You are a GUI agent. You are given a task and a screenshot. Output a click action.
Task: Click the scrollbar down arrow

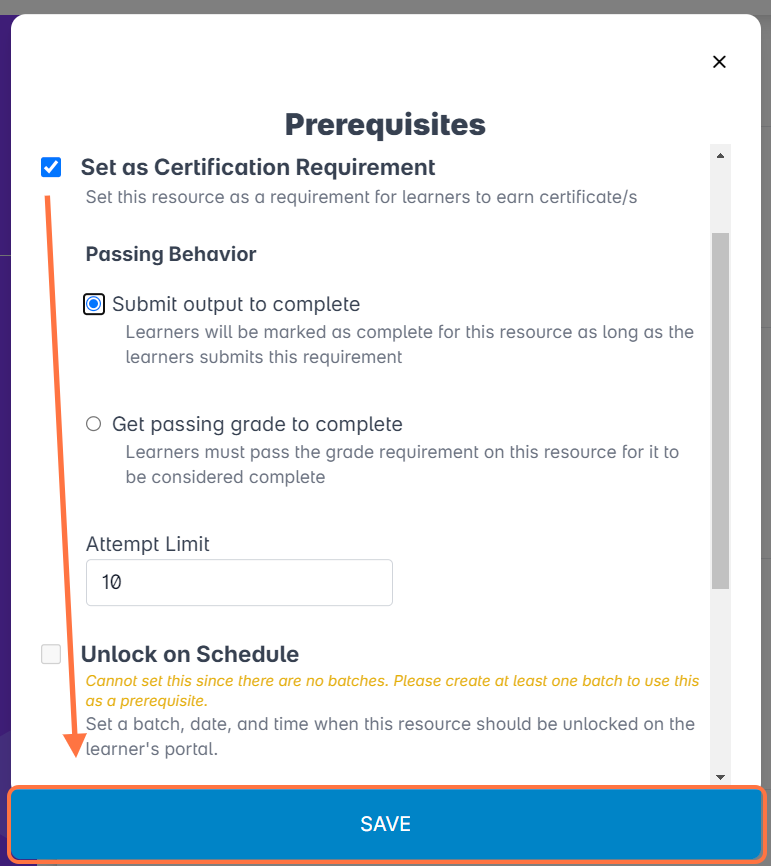(x=720, y=777)
